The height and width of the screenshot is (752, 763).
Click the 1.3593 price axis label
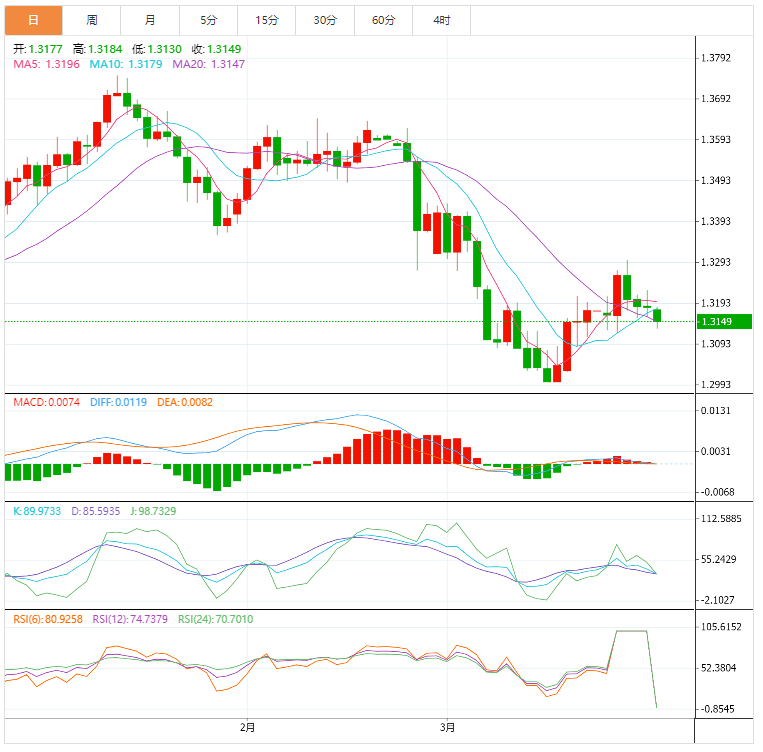tap(715, 140)
